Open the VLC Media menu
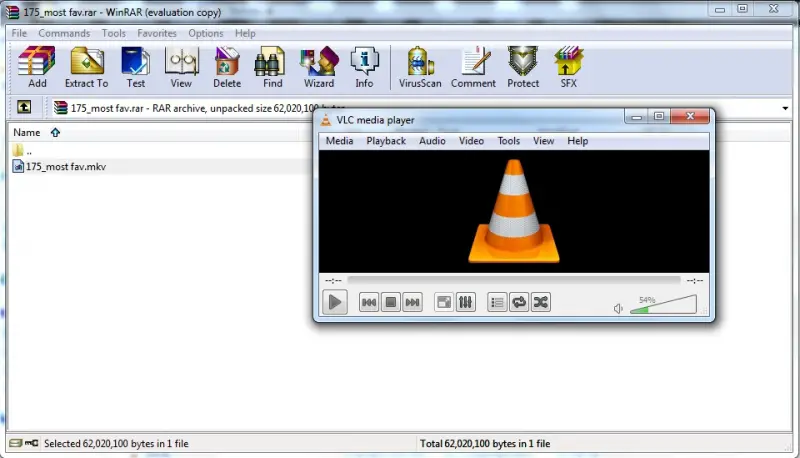Screen dimensions: 800x458 [x=339, y=141]
